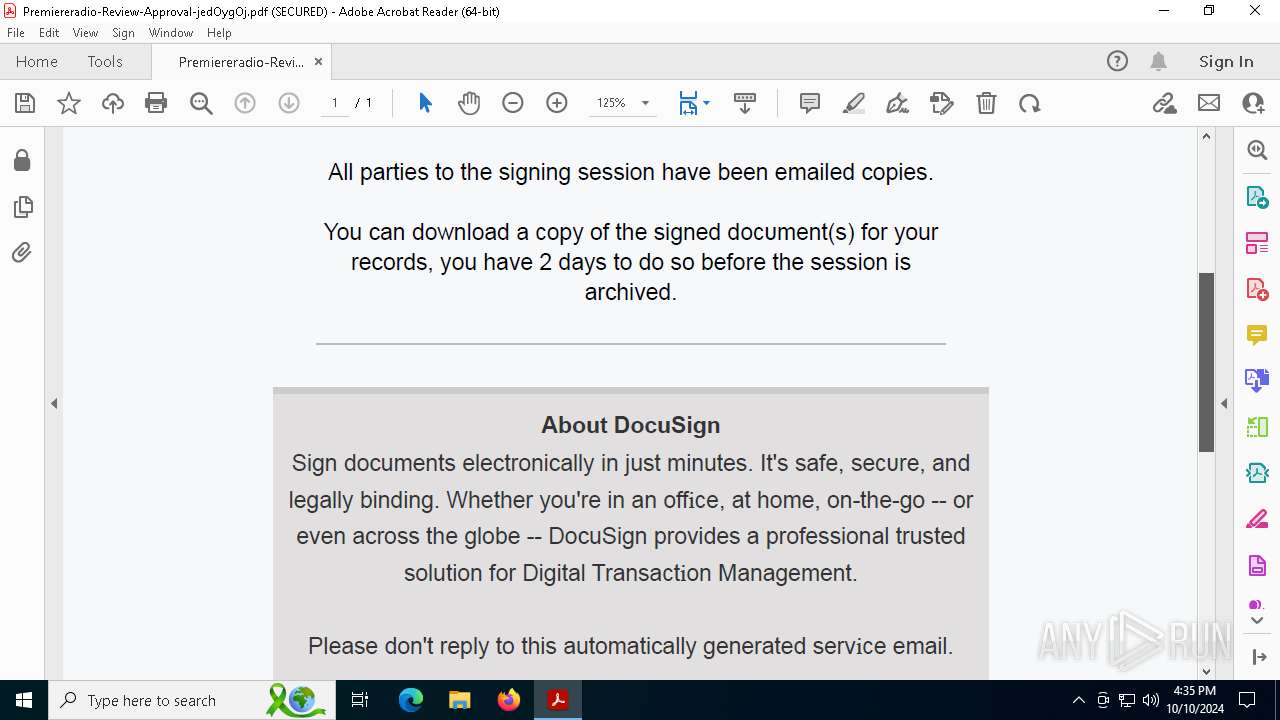Open the Create PDF tool in right pane
Viewport: 1280px width, 720px height.
click(x=1257, y=289)
